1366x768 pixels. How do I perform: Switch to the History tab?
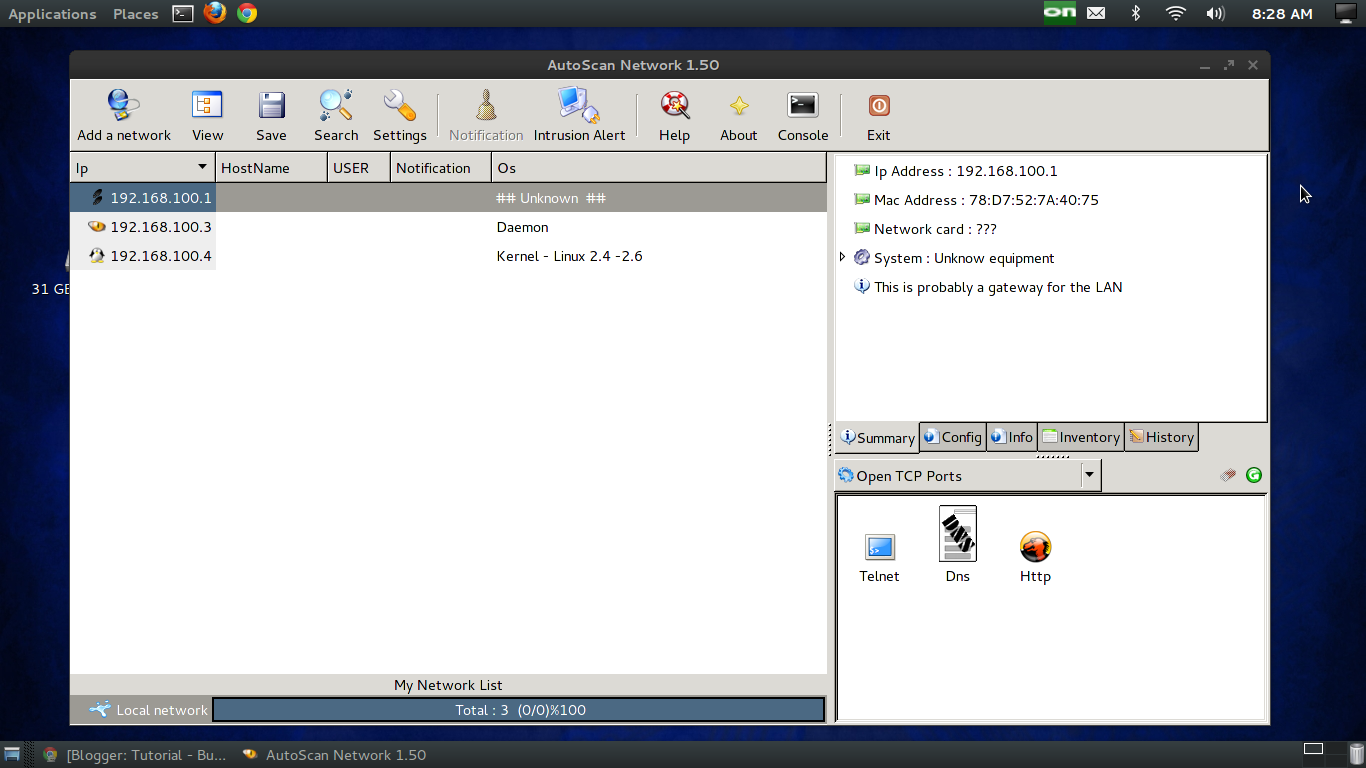click(1161, 437)
